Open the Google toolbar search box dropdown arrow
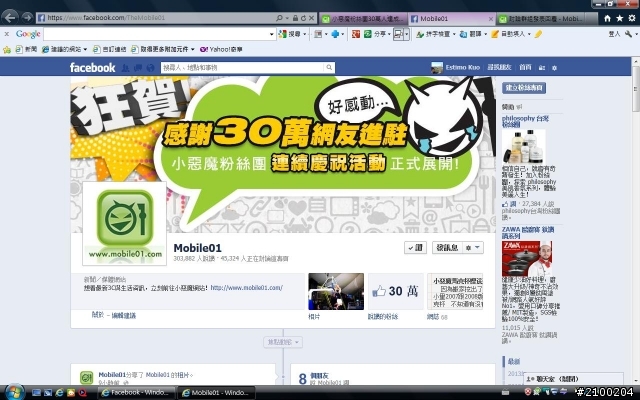640x400 pixels. pyautogui.click(x=272, y=34)
